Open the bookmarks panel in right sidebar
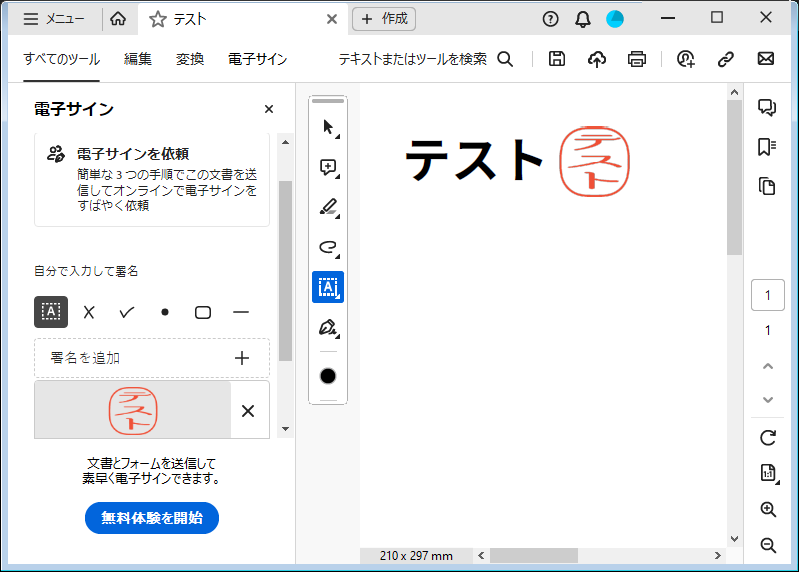The height and width of the screenshot is (572, 799). [x=767, y=147]
